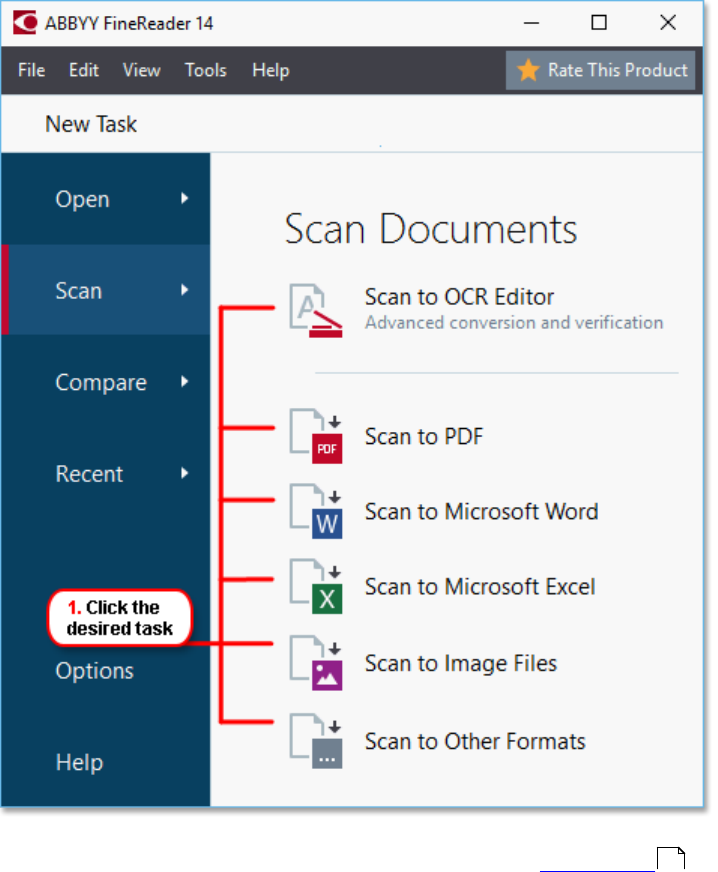Image resolution: width=718 pixels, height=872 pixels.
Task: Click the Rate This Product button
Action: 601,70
